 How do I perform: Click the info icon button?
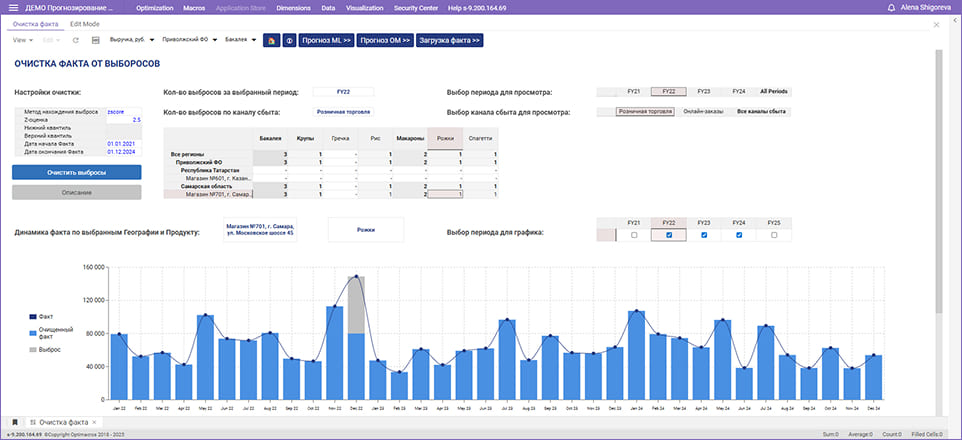click(289, 40)
